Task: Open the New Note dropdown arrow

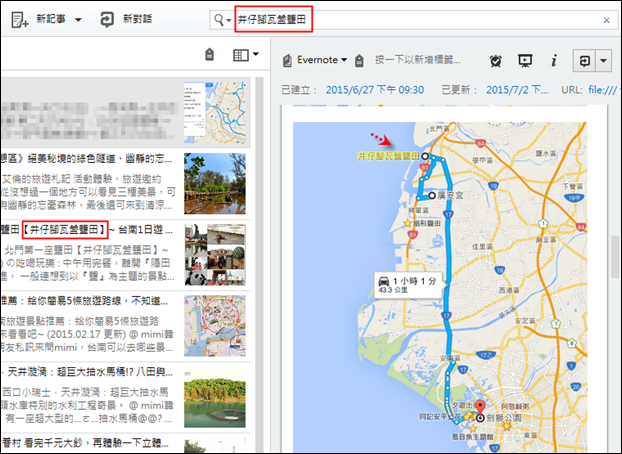Action: [78, 19]
